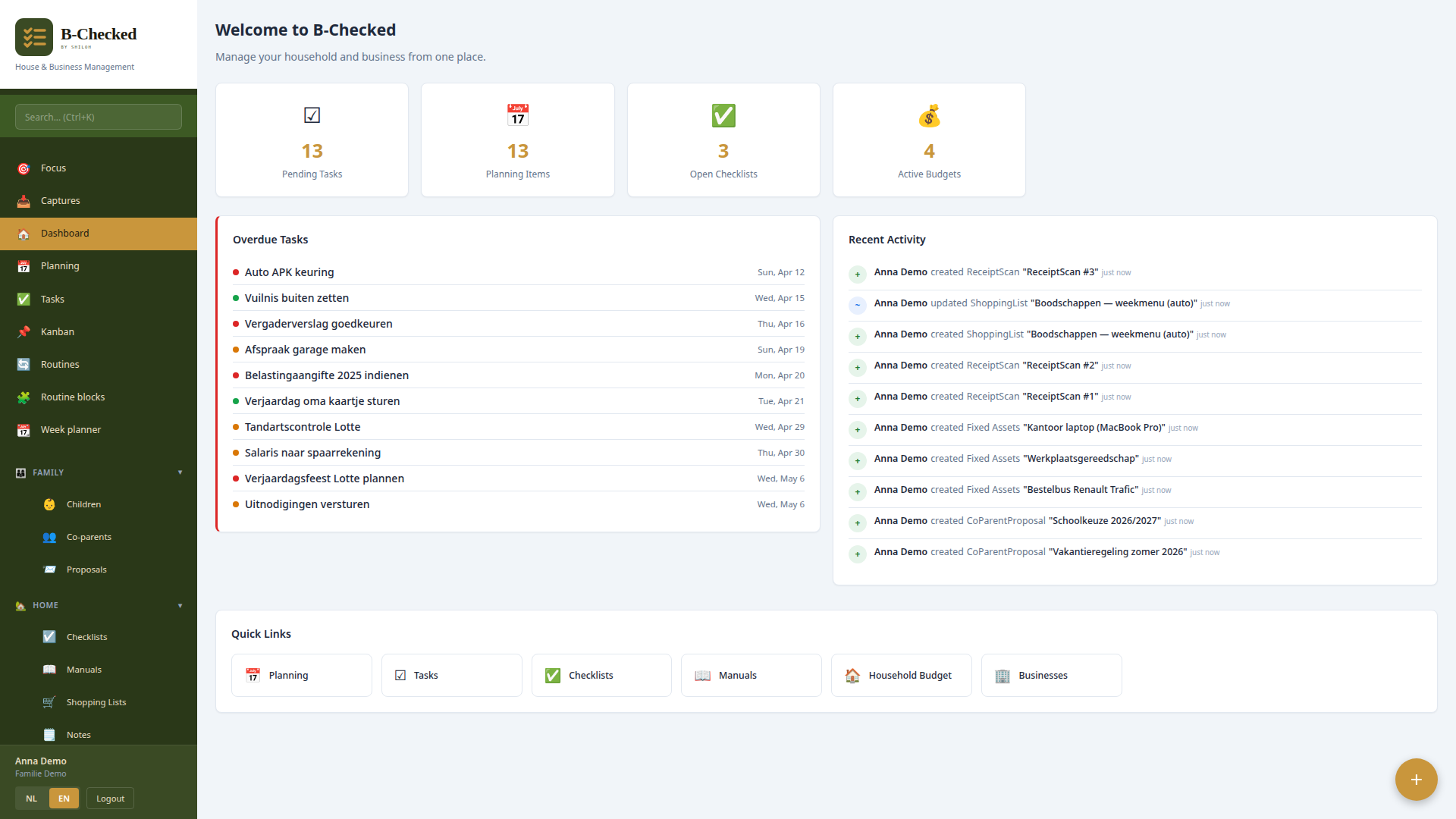Click the Planning calendar icon in sidebar

click(x=24, y=266)
